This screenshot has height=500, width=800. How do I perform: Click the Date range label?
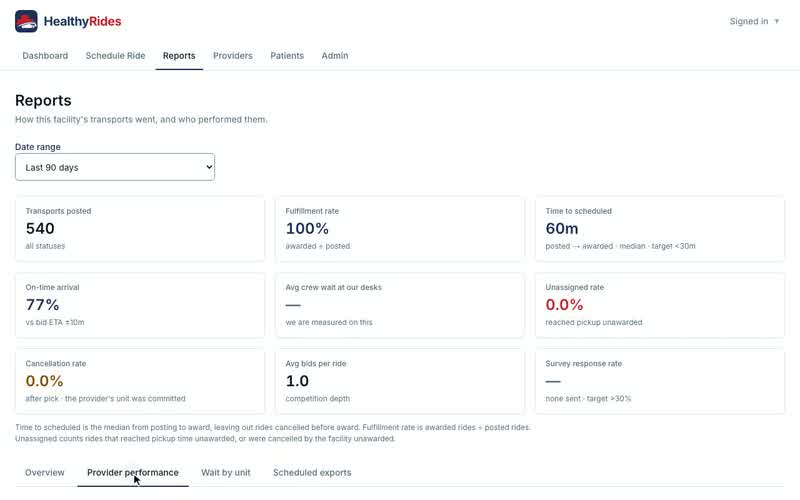[38, 147]
